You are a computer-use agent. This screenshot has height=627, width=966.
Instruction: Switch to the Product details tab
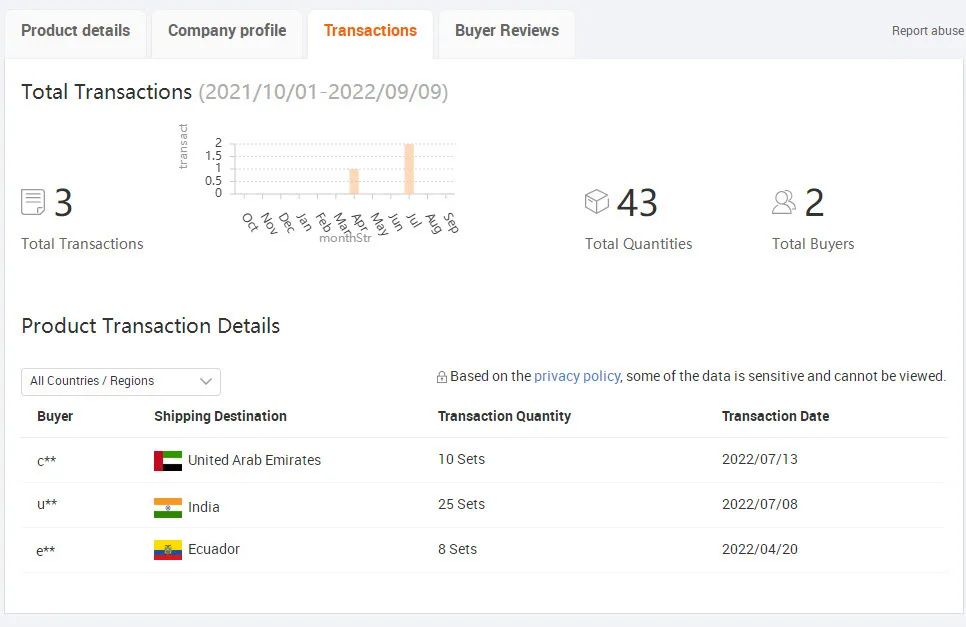click(75, 31)
